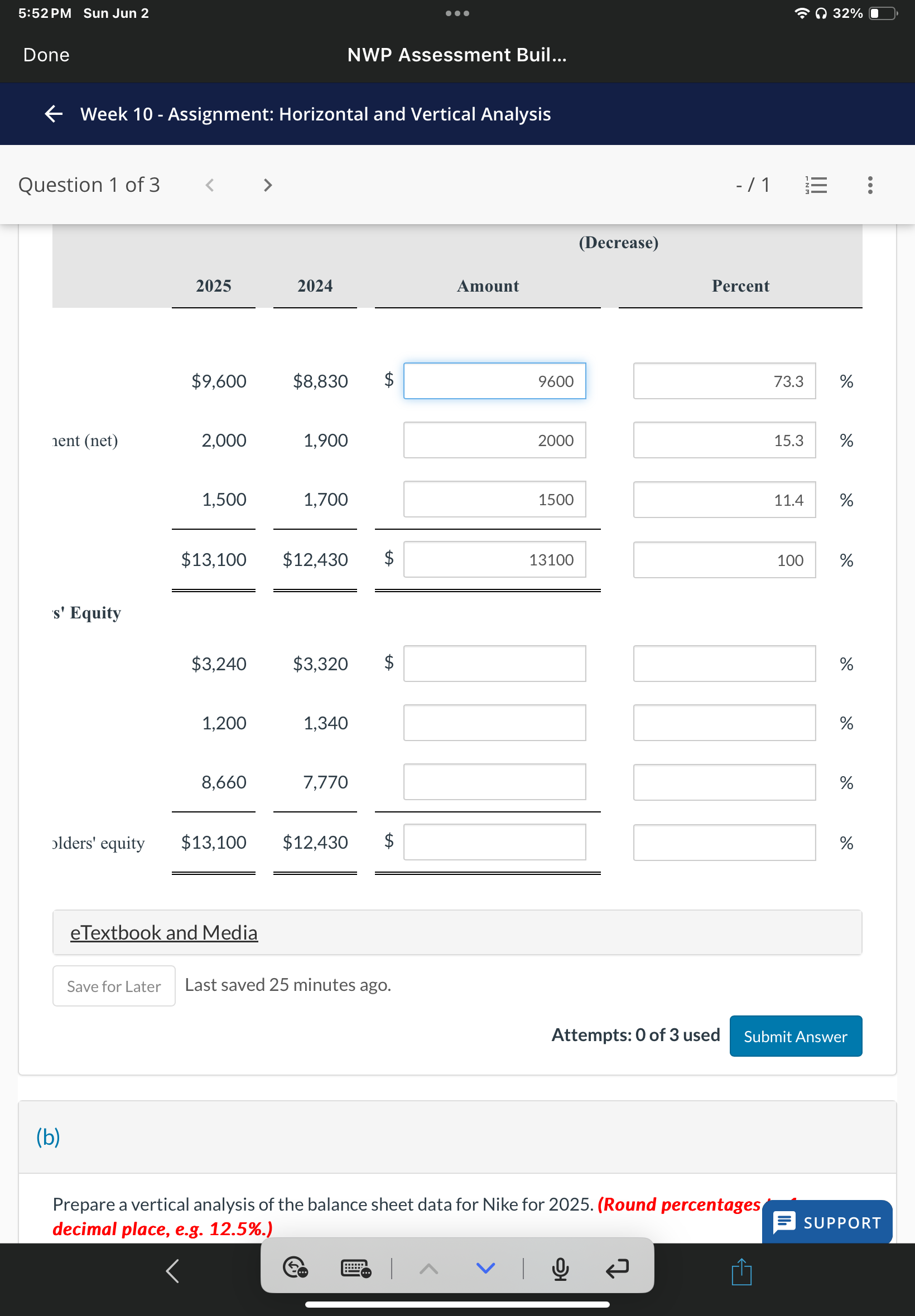Click the Save for Later button
Image resolution: width=915 pixels, height=1316 pixels.
pos(113,985)
